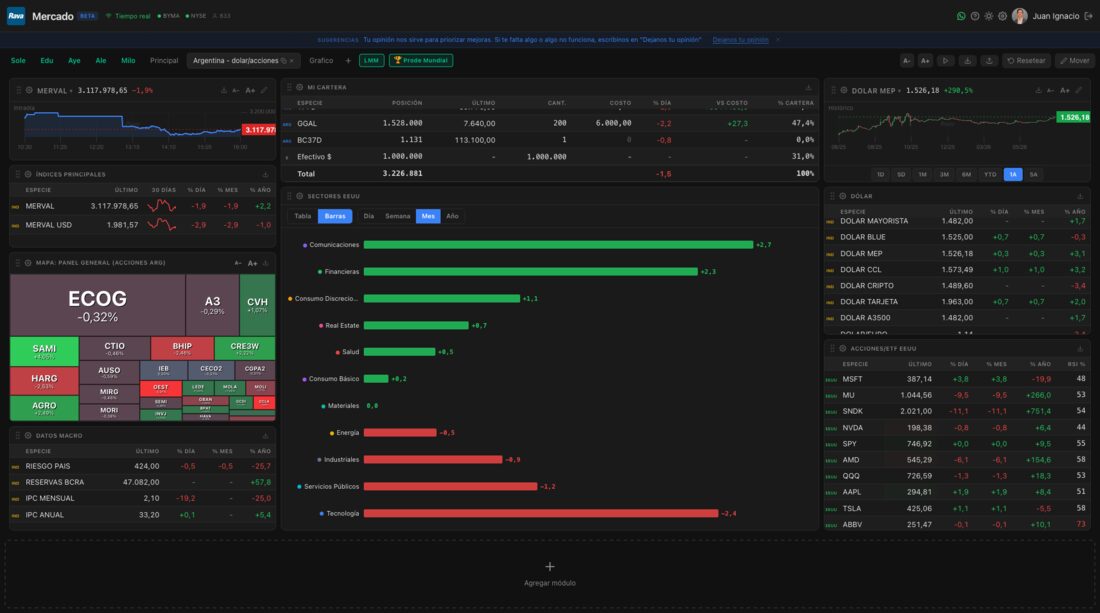Export the Dólar module data
The image size is (1100, 613).
point(1080,196)
